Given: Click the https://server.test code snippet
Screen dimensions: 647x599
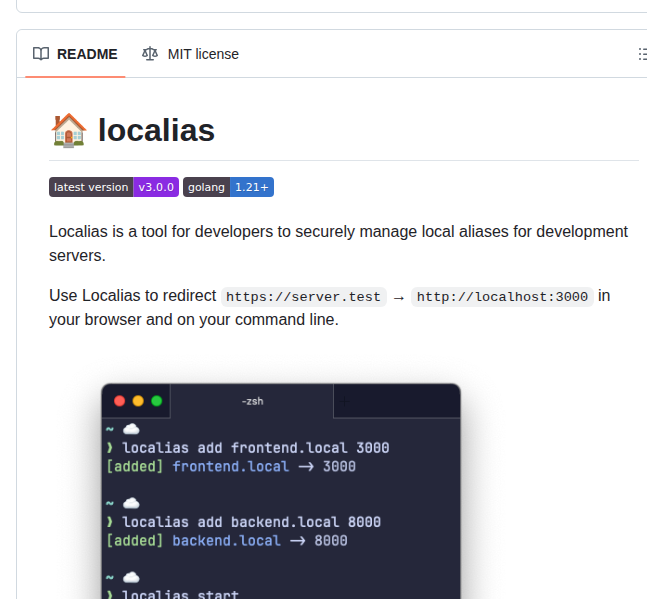Looking at the screenshot, I should (303, 297).
